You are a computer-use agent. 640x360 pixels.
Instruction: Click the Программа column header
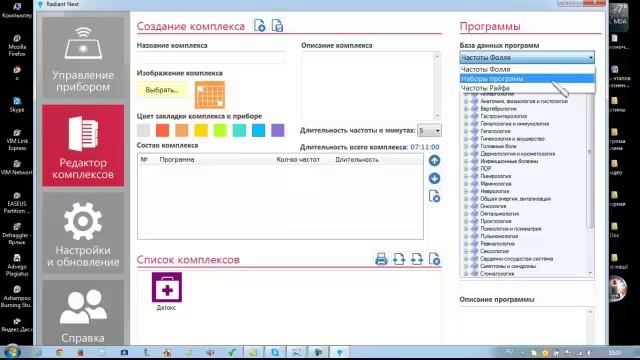177,160
